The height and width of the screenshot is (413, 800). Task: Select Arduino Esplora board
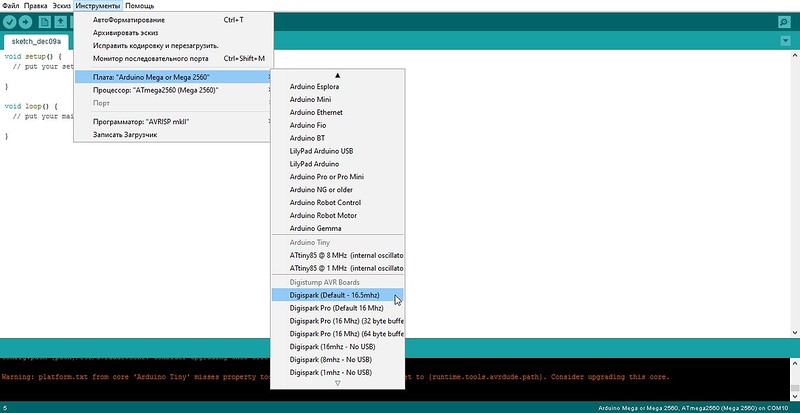tap(337, 87)
